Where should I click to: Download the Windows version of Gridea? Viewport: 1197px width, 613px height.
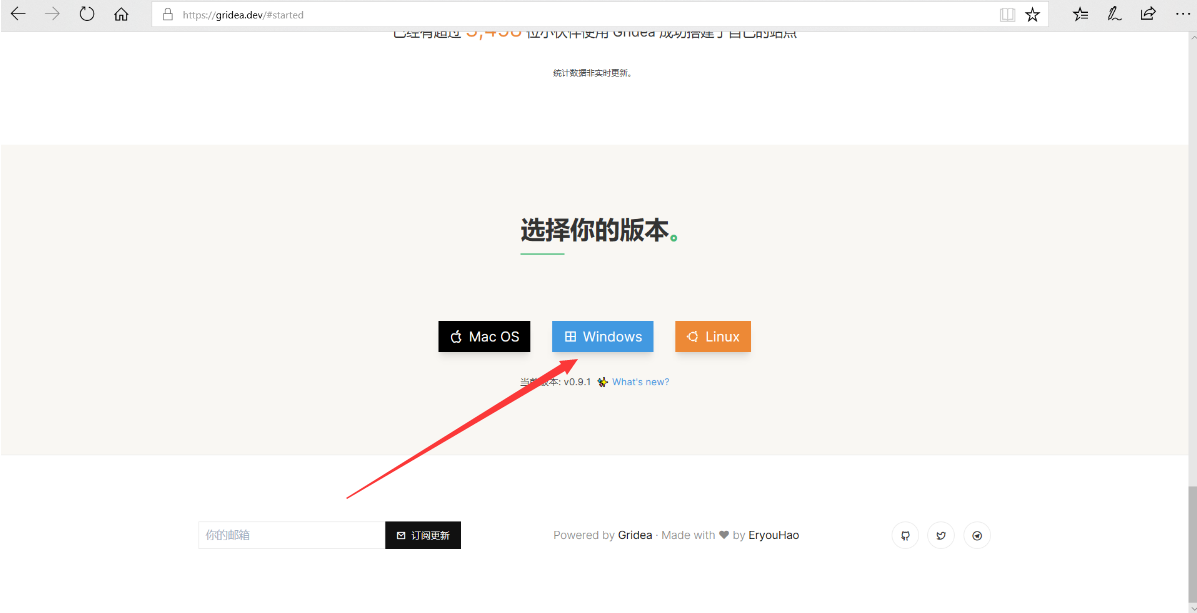coord(602,336)
